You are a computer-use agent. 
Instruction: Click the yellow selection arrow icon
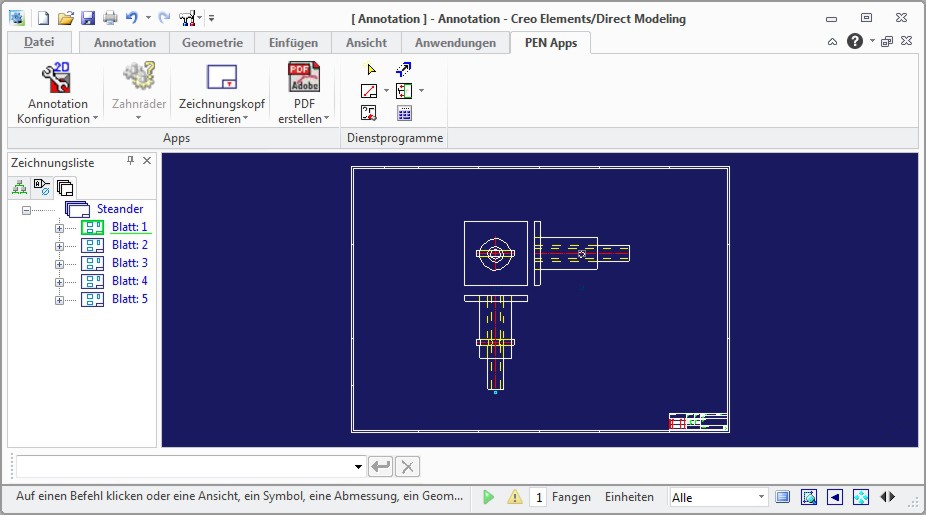click(x=372, y=69)
